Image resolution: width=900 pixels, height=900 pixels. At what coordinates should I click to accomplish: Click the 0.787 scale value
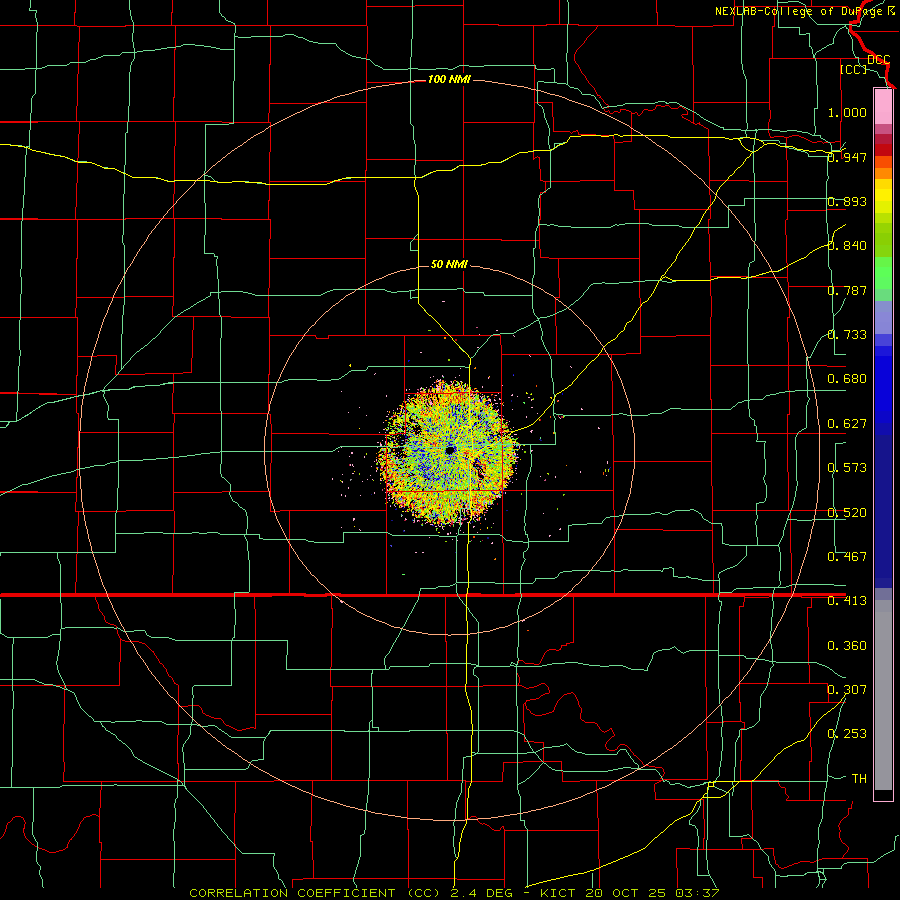click(847, 290)
